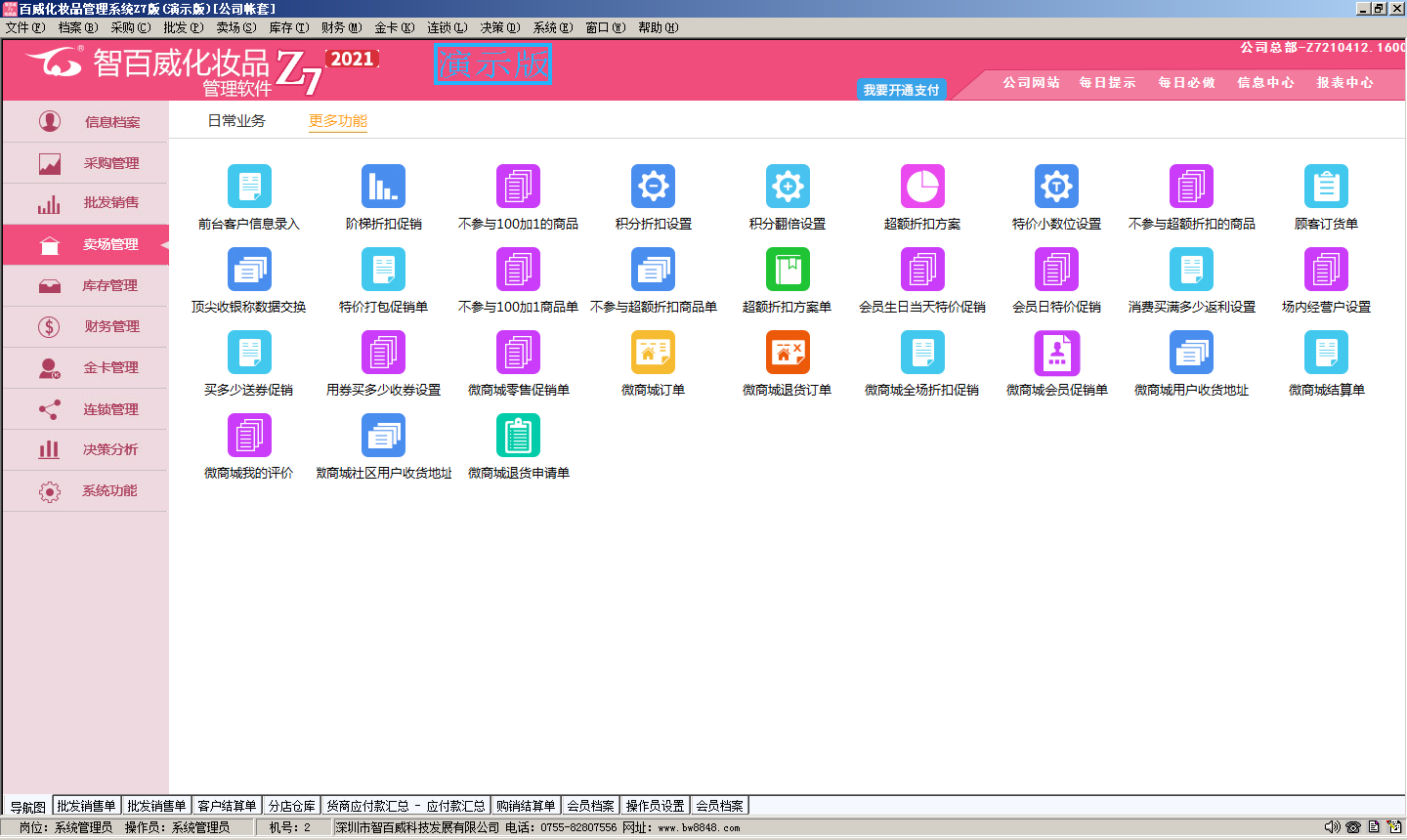Image resolution: width=1407 pixels, height=840 pixels.
Task: Switch to 更多功能 tab
Action: pyautogui.click(x=338, y=121)
